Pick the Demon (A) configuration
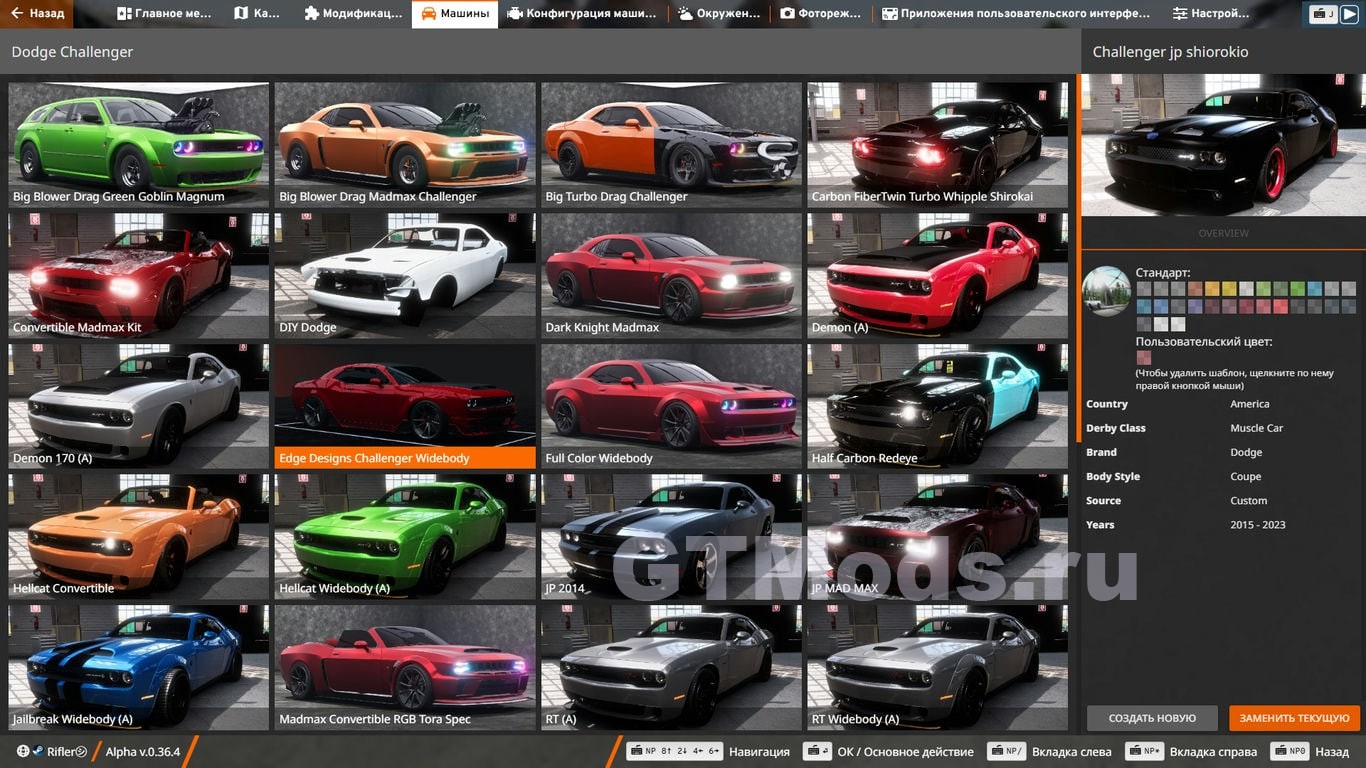Viewport: 1366px width, 768px height. point(938,275)
